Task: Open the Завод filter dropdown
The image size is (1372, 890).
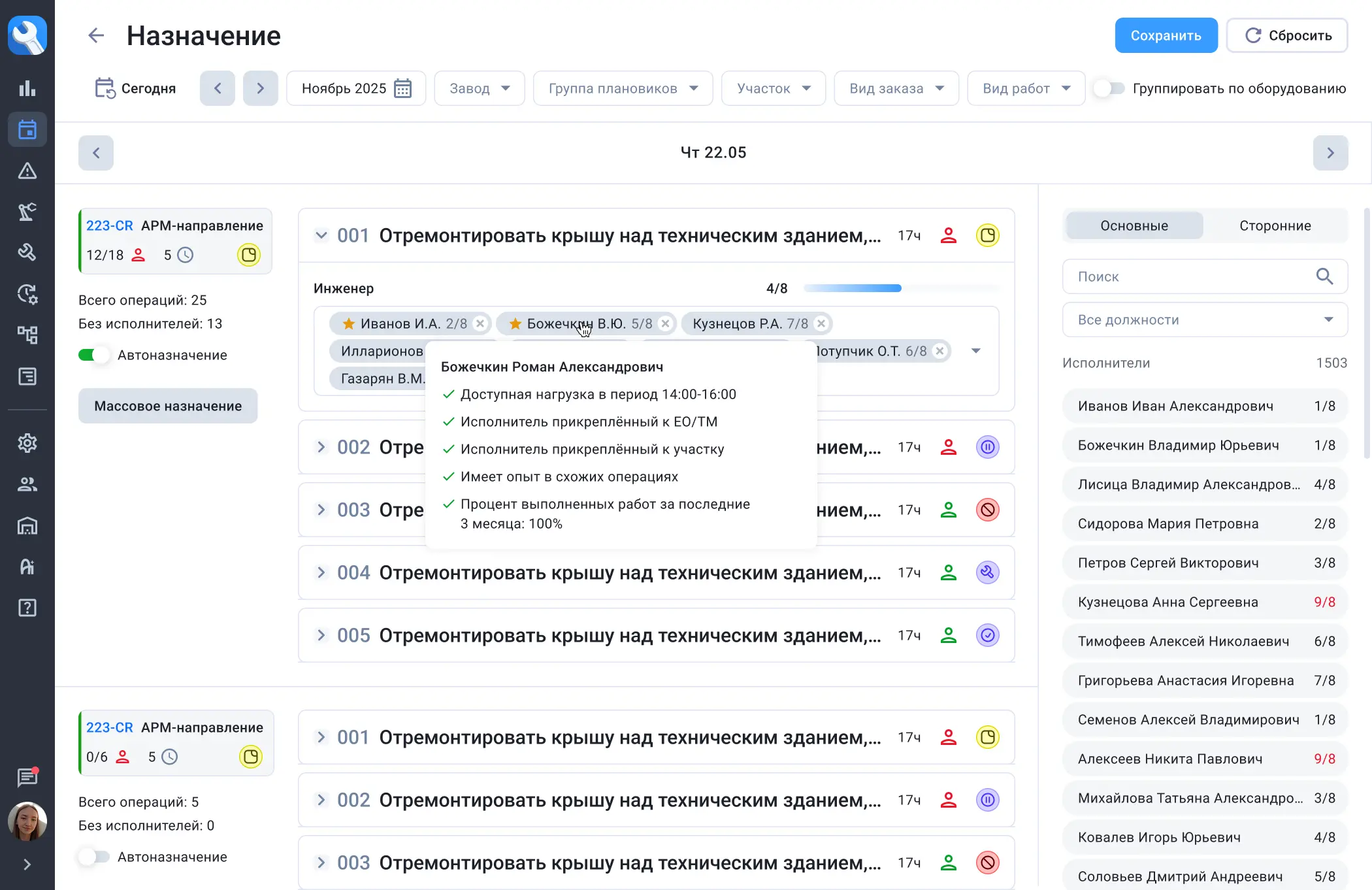Action: [479, 88]
